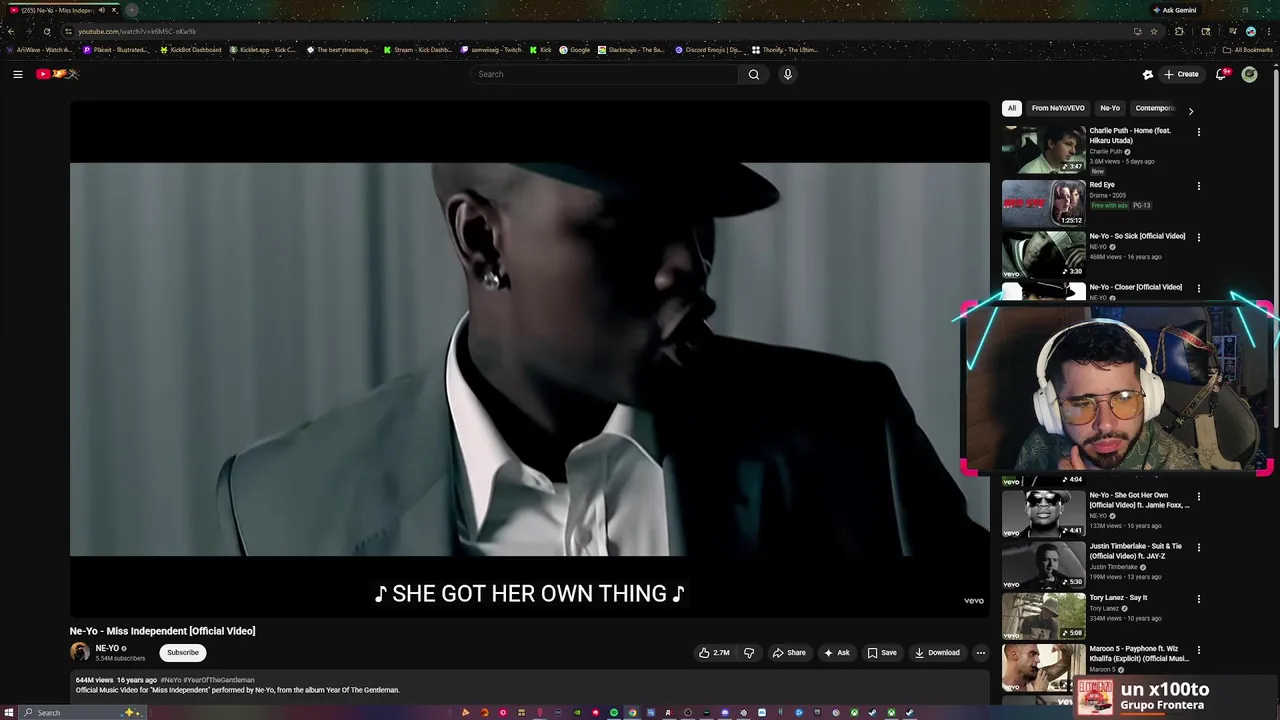Focus the YouTube search field
Screen dimensions: 1280x720
(604, 74)
